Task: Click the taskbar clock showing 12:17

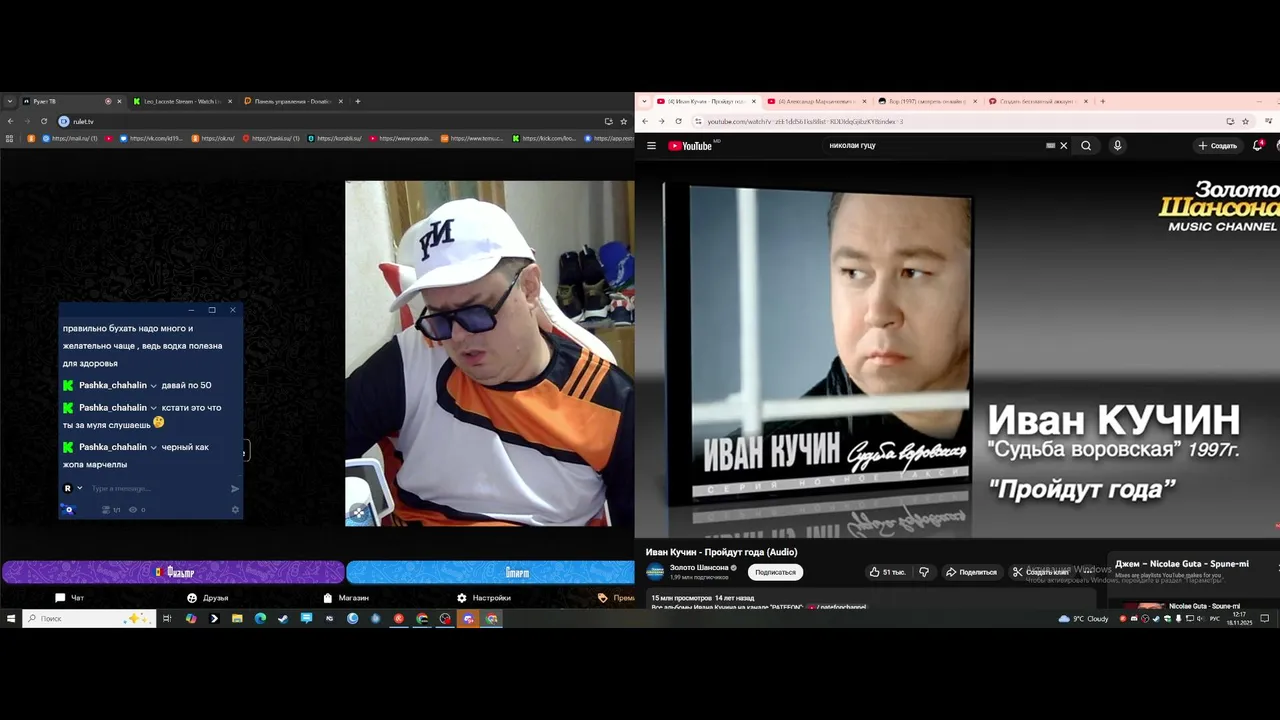Action: [1240, 619]
